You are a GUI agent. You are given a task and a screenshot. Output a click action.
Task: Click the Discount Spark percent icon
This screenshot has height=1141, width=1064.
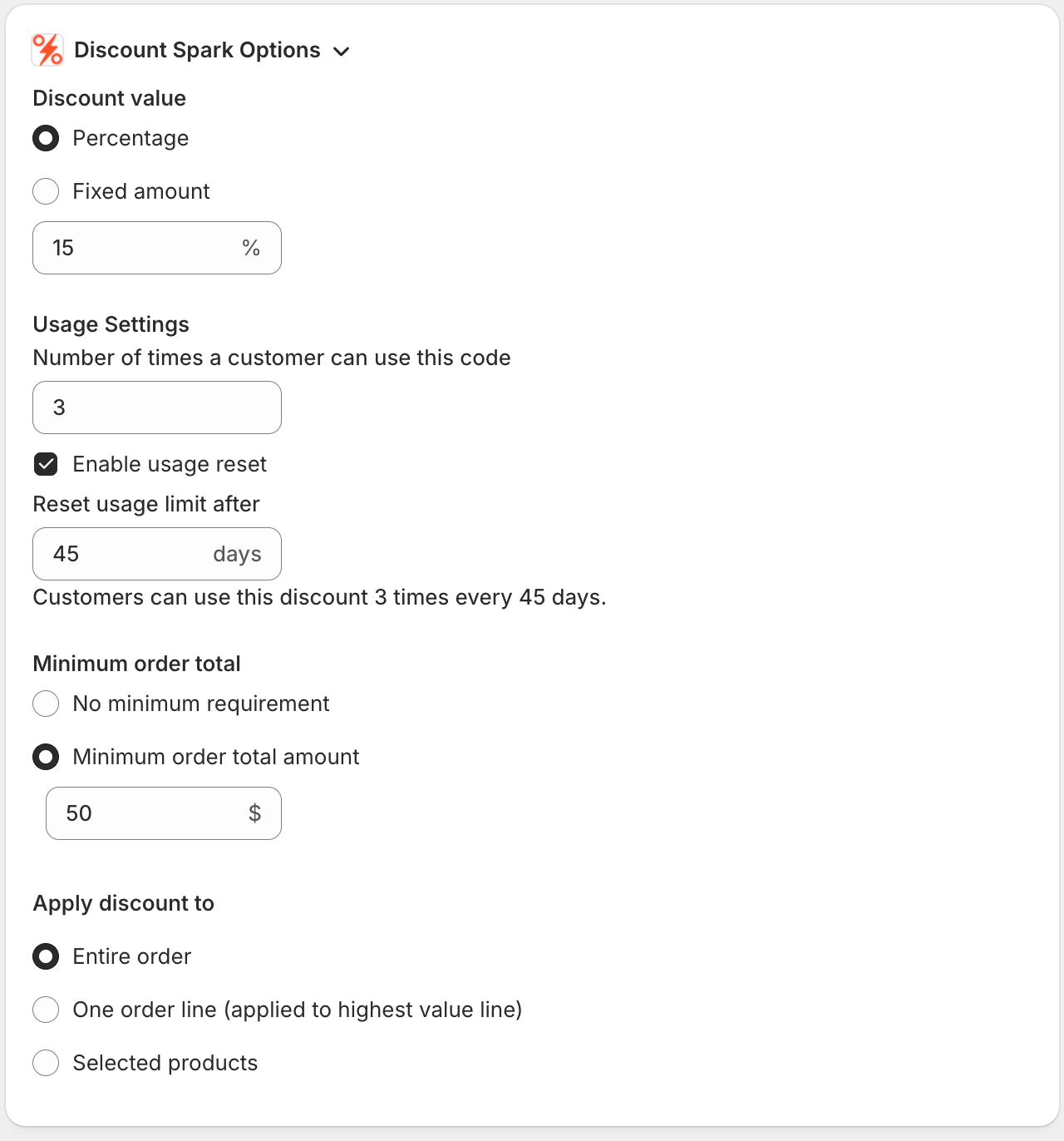point(46,50)
